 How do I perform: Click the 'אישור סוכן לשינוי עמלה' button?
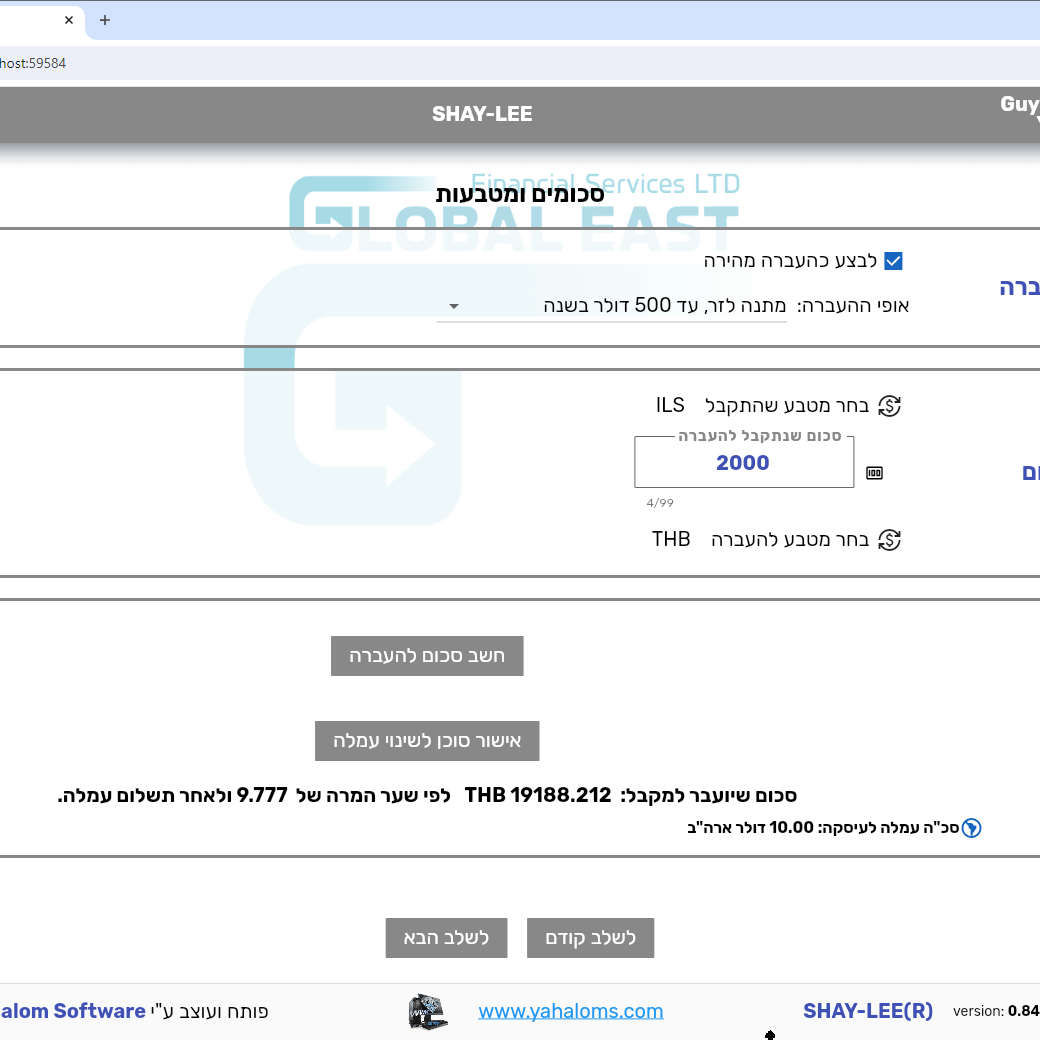[427, 741]
